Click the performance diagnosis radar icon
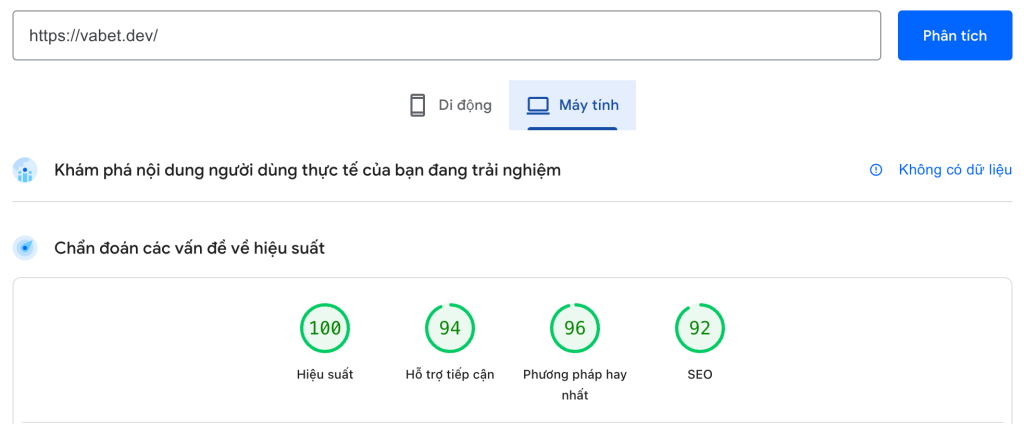 25,248
